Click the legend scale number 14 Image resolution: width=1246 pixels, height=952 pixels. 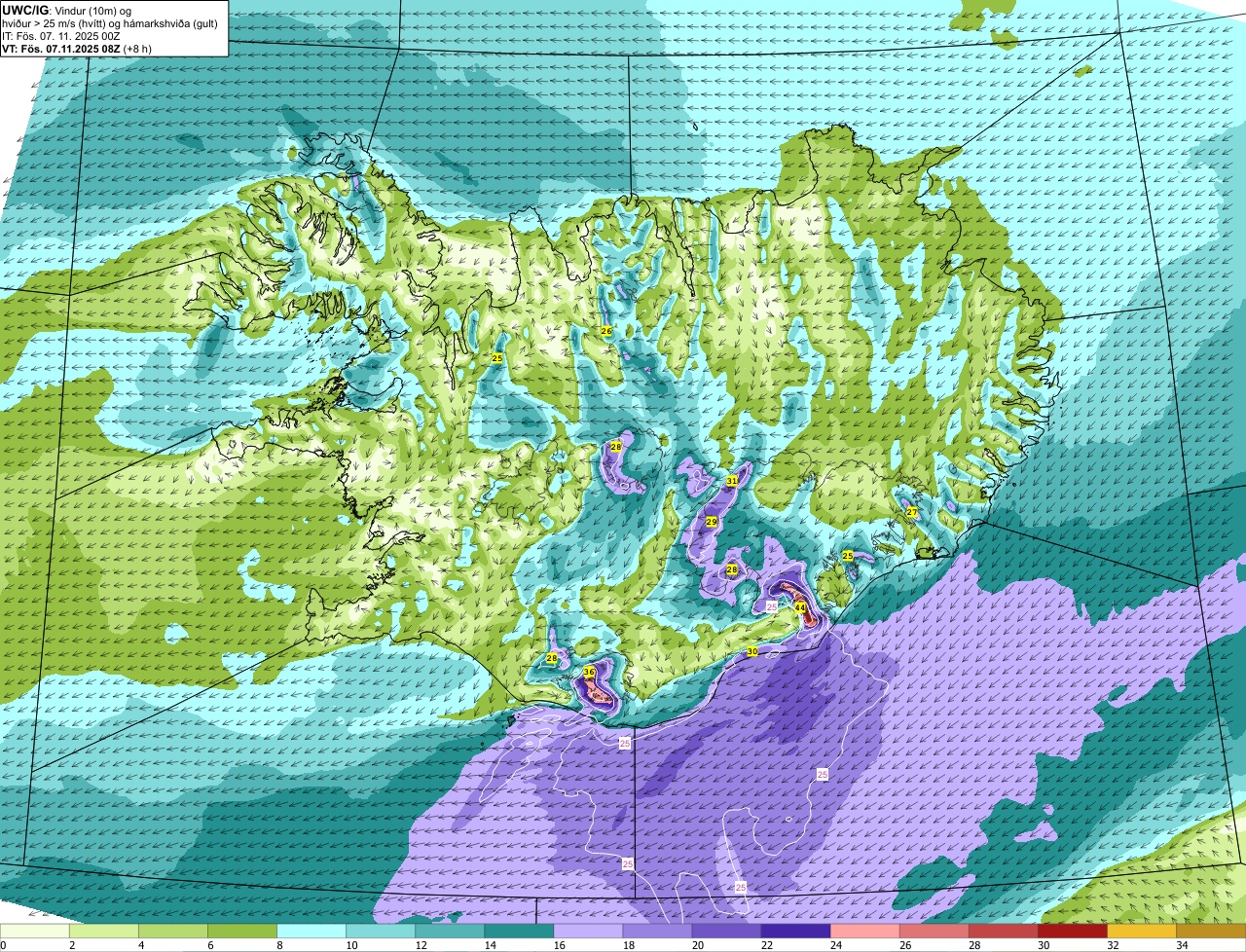pos(489,945)
